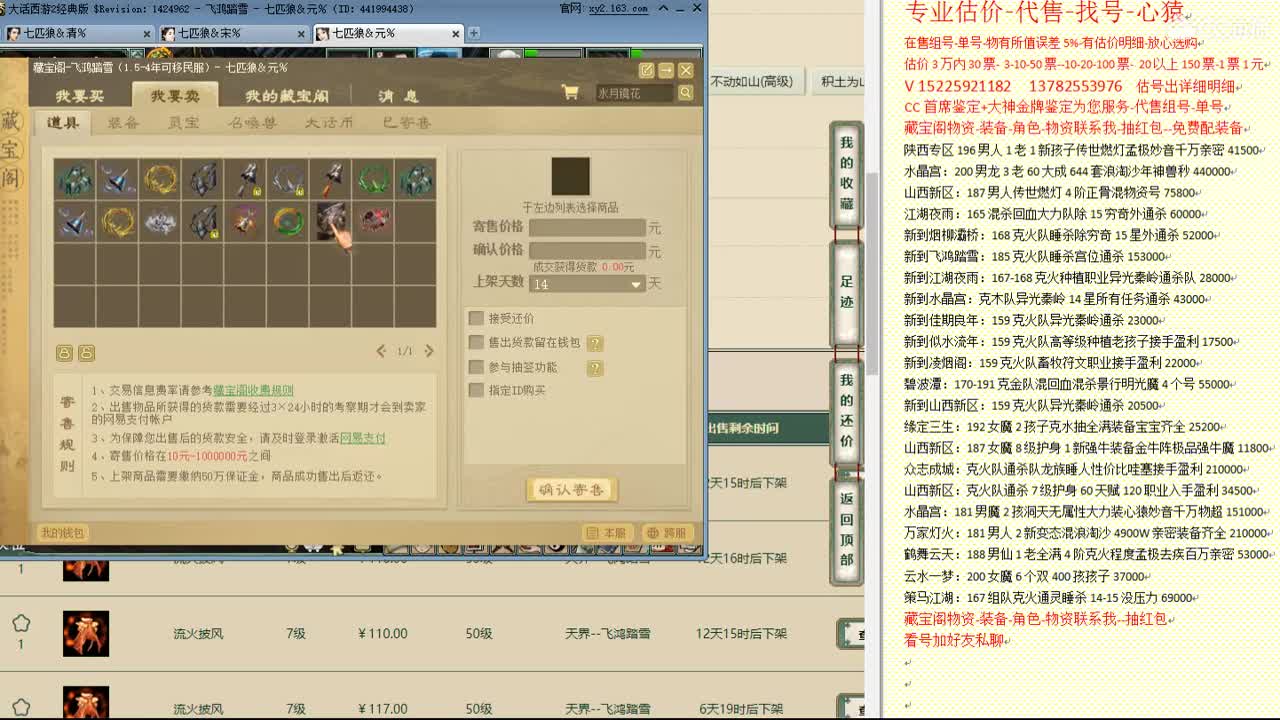Click the search magnifier next to 水月镜花
1280x720 pixels.
pos(685,93)
